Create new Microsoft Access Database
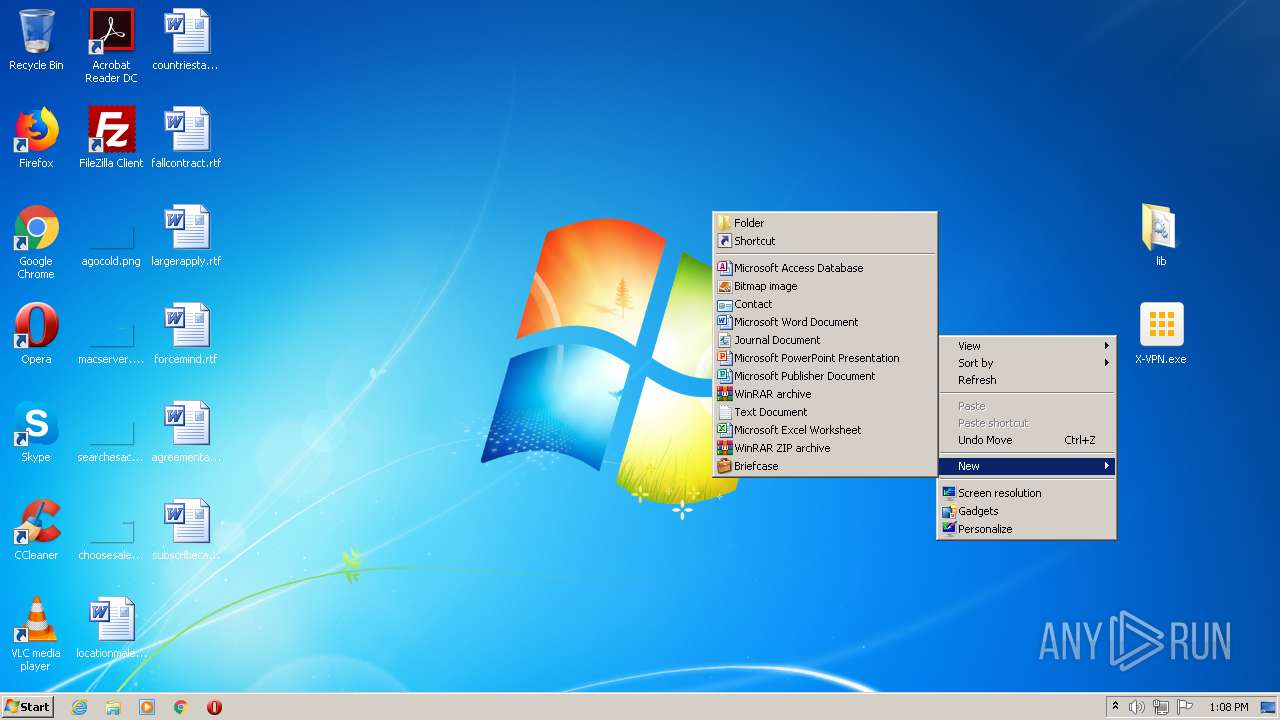This screenshot has width=1280, height=720. pos(825,268)
